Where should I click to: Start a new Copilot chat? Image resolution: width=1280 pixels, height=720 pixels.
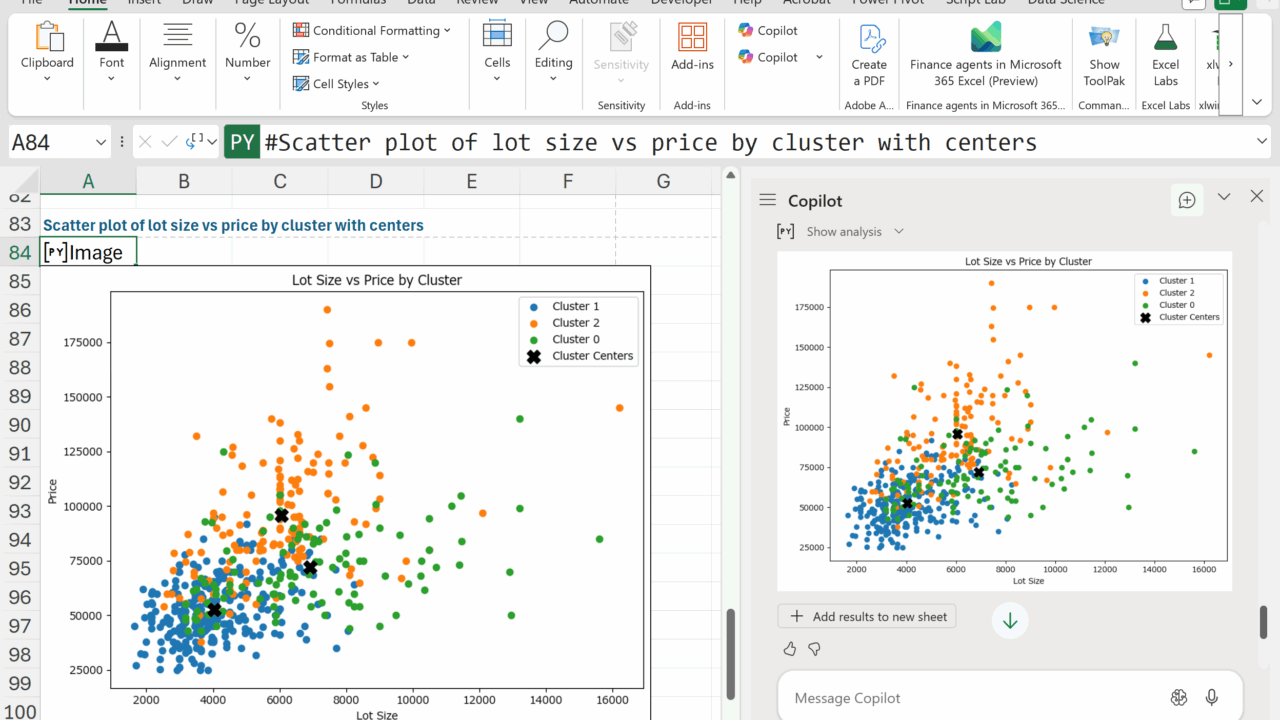tap(1187, 200)
